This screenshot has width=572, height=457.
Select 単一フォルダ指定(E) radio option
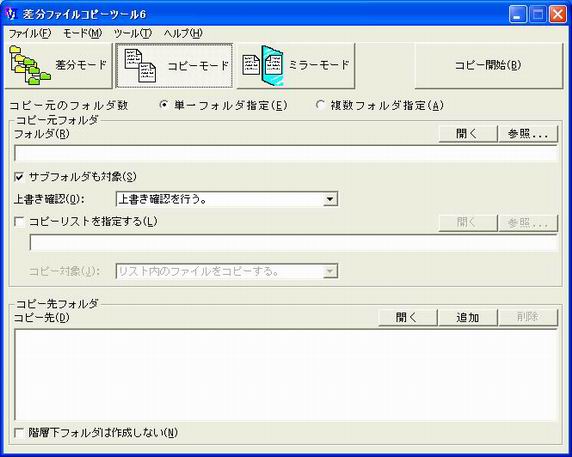click(x=164, y=105)
